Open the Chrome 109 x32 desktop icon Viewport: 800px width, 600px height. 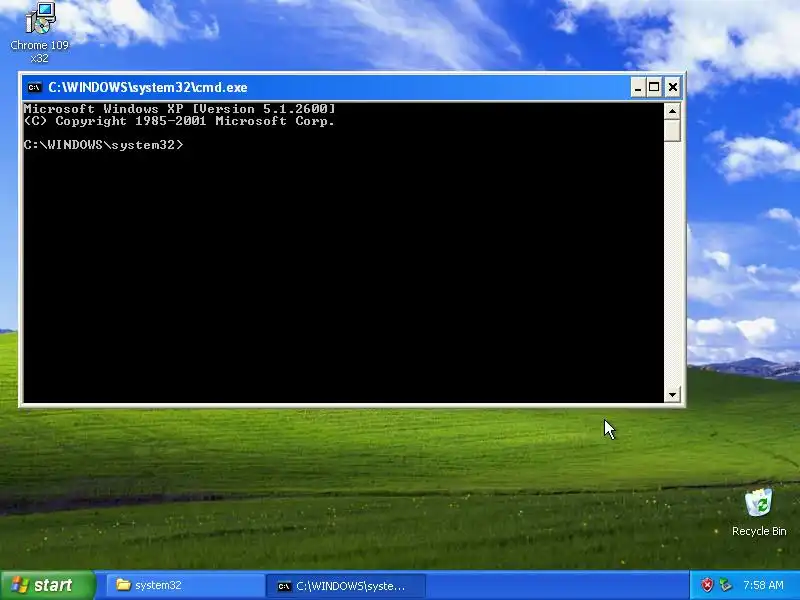pyautogui.click(x=39, y=32)
